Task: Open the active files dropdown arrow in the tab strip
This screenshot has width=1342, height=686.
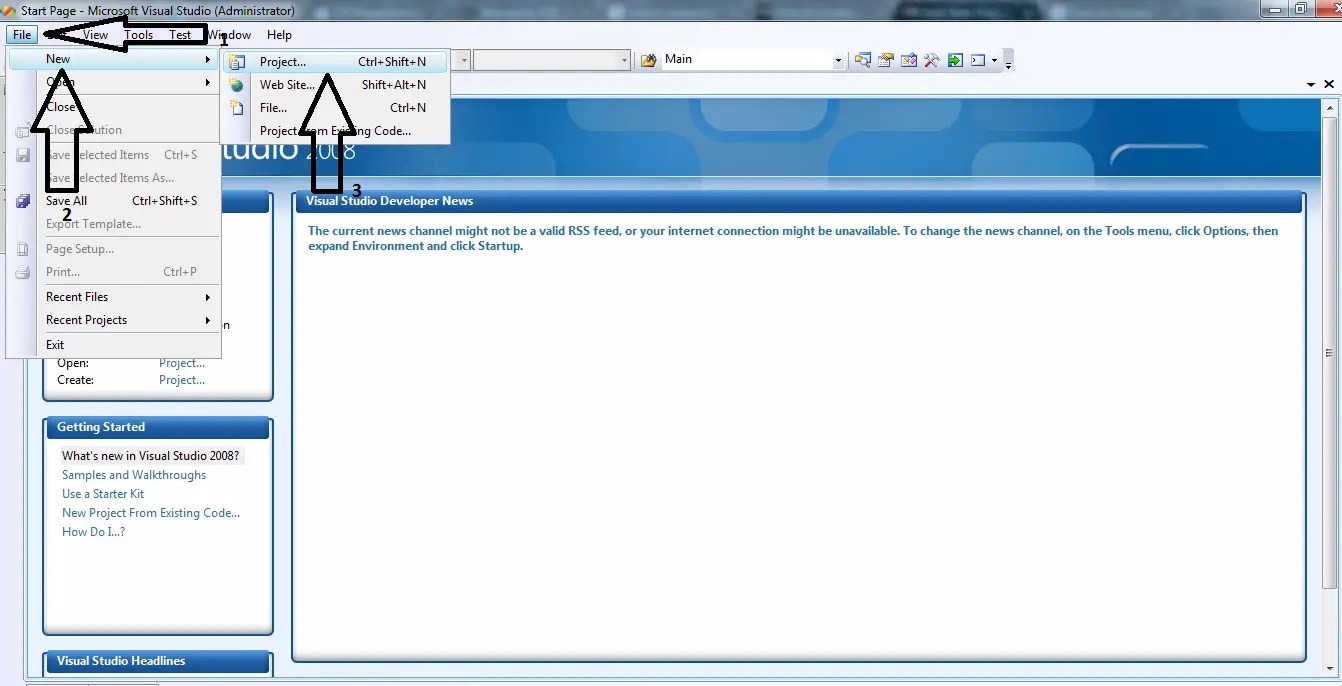Action: (1311, 85)
